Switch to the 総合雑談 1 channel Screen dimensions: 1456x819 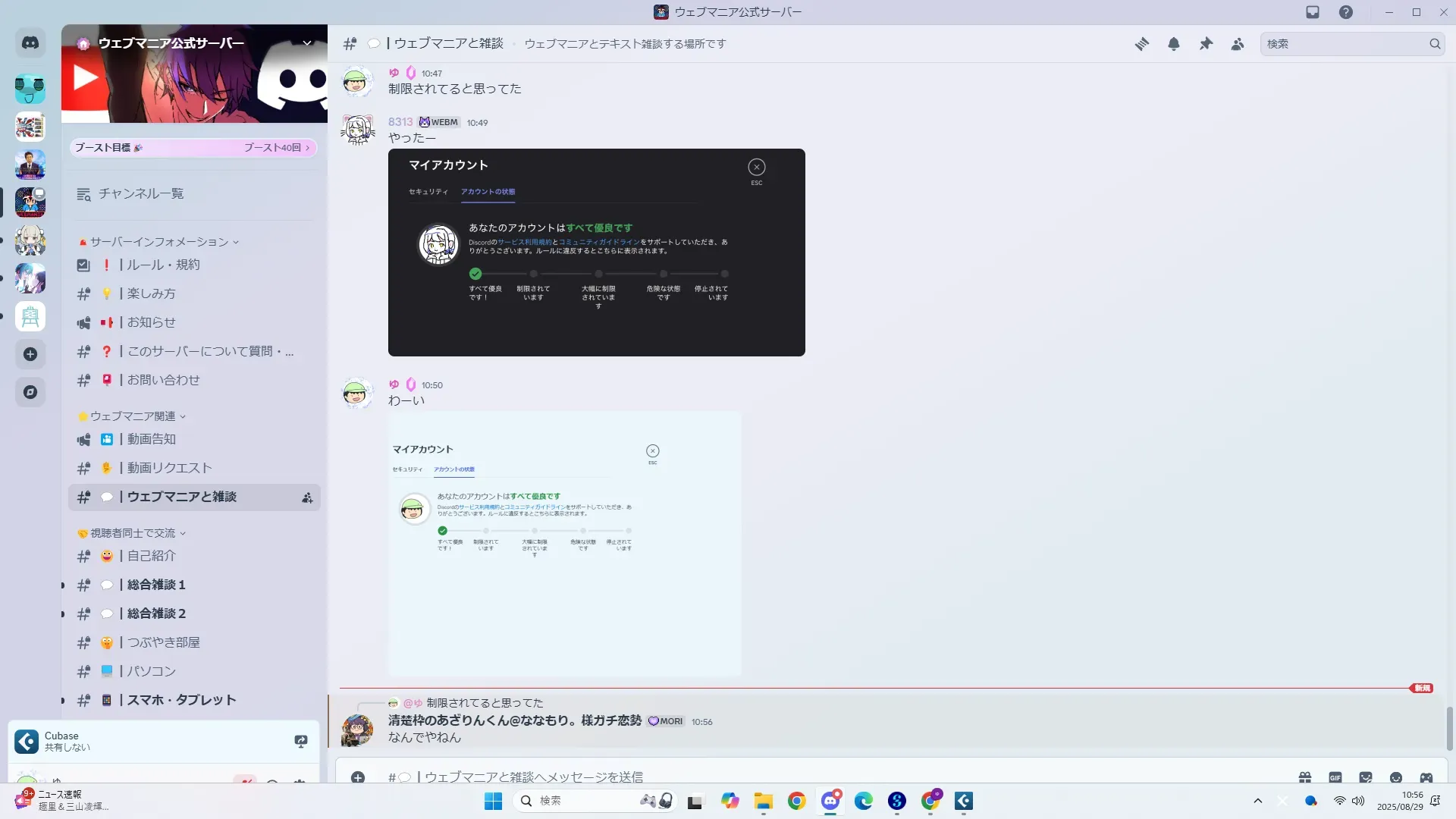(x=156, y=585)
